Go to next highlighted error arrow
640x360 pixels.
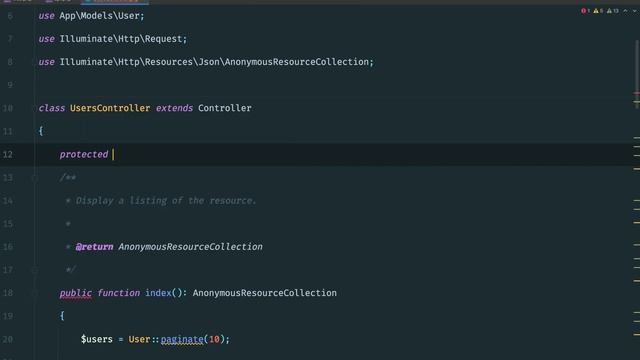click(635, 11)
